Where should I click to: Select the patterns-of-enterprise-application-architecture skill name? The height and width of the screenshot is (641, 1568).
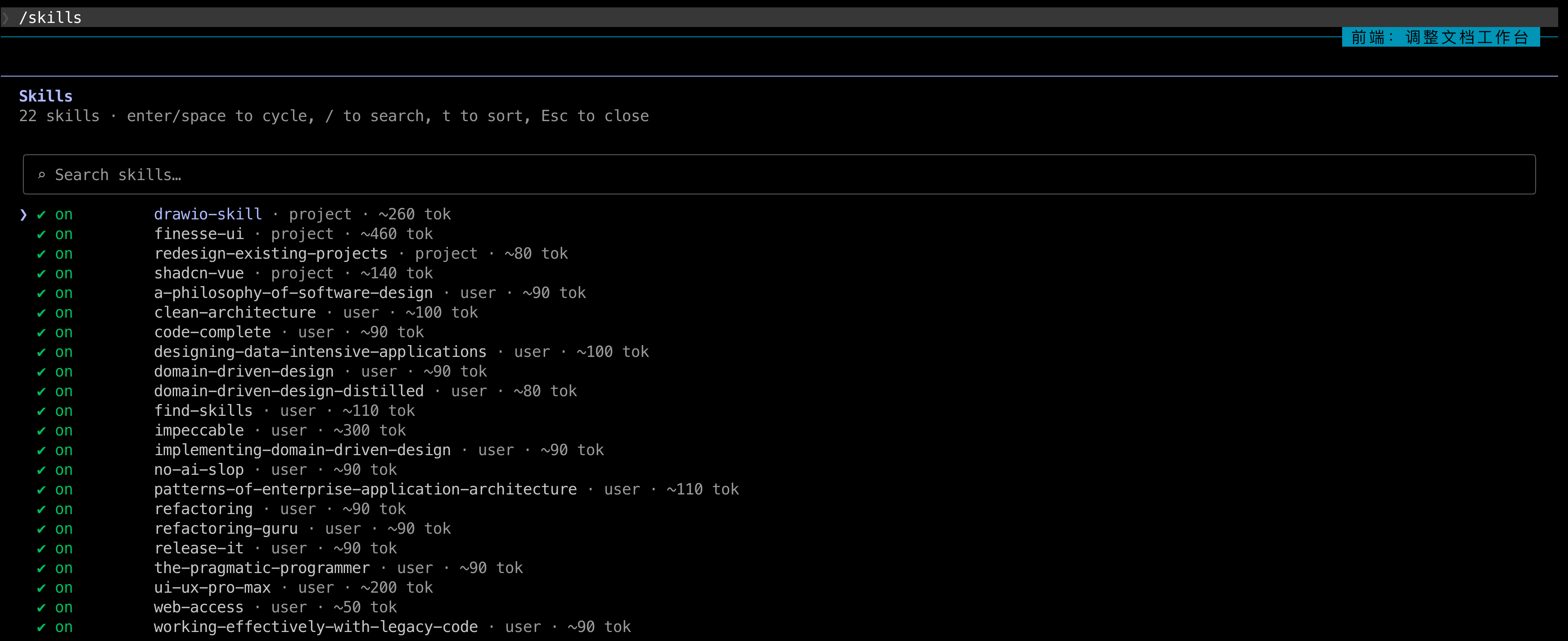tap(365, 490)
